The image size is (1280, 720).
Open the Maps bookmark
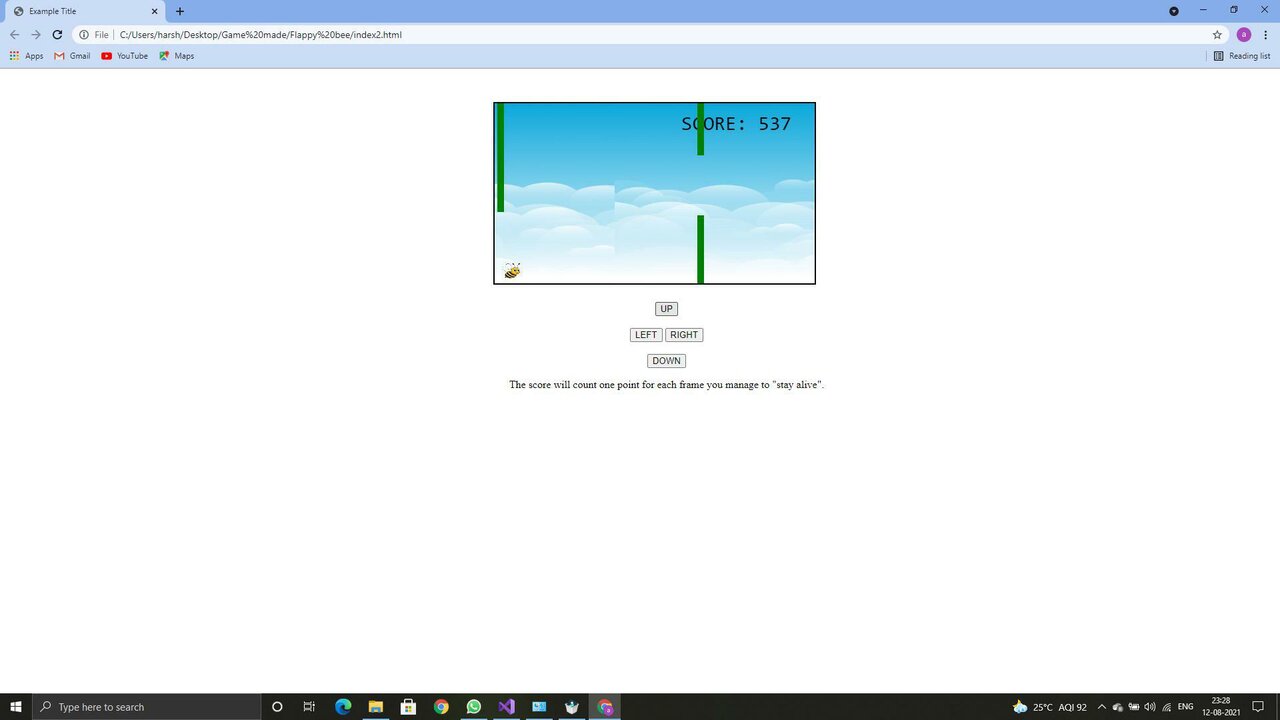[176, 56]
